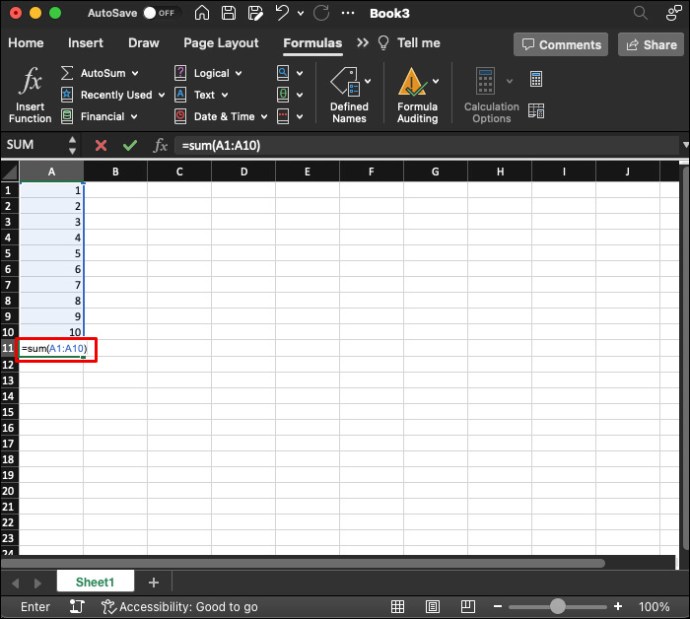The height and width of the screenshot is (619, 690).
Task: Open the Page Layout tab
Action: 221,43
